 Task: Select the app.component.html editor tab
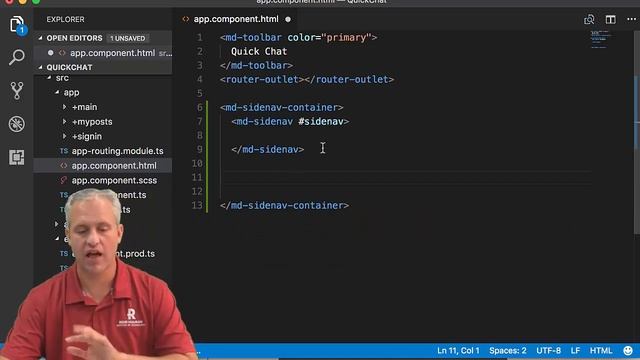[x=236, y=19]
